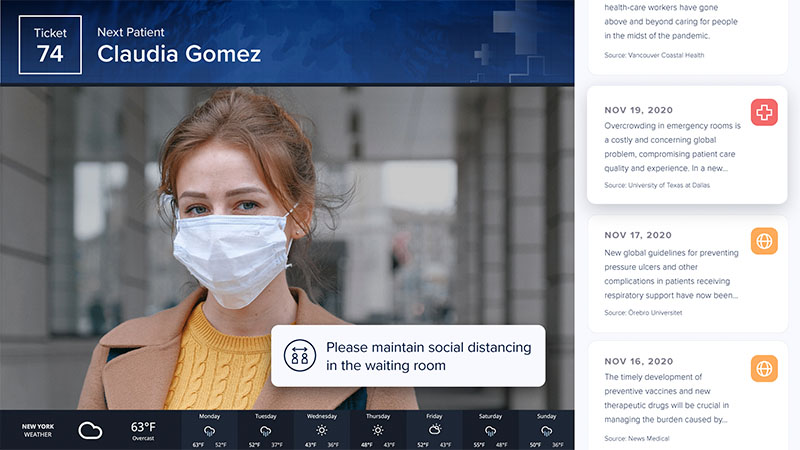The height and width of the screenshot is (450, 800).
Task: Open the Nov 16 preventive vaccines article
Action: click(687, 395)
